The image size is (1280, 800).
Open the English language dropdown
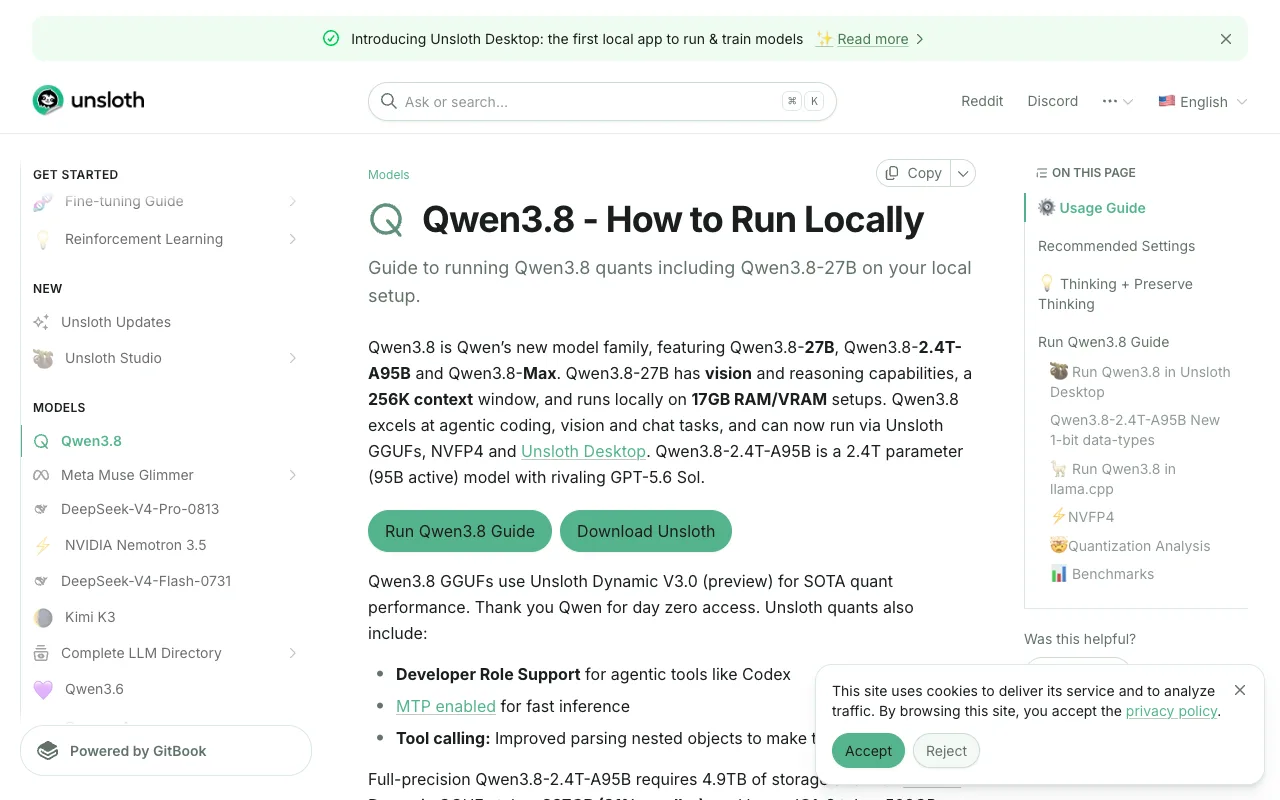pyautogui.click(x=1203, y=101)
